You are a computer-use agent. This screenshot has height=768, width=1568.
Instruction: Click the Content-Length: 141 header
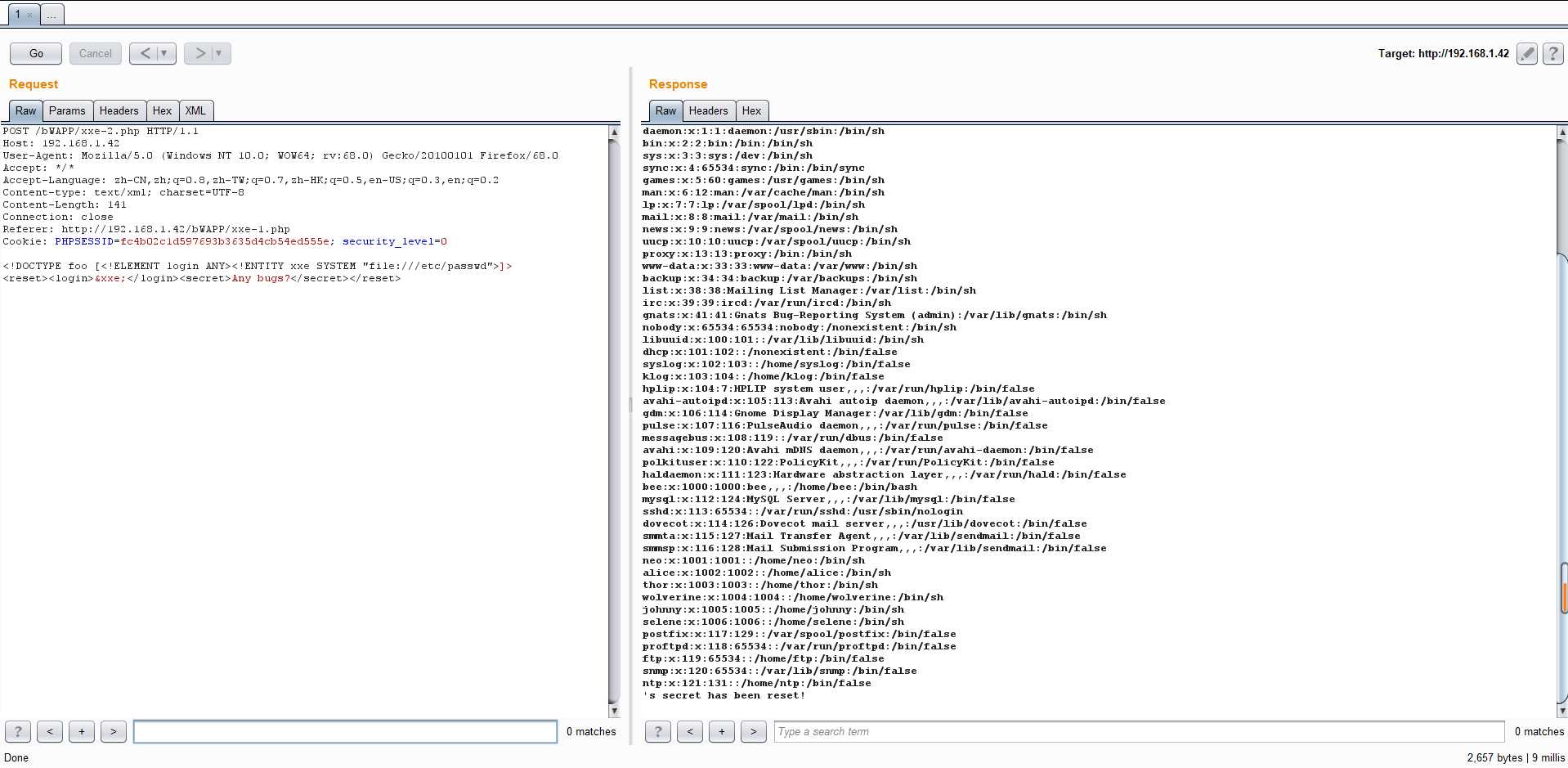click(x=65, y=204)
